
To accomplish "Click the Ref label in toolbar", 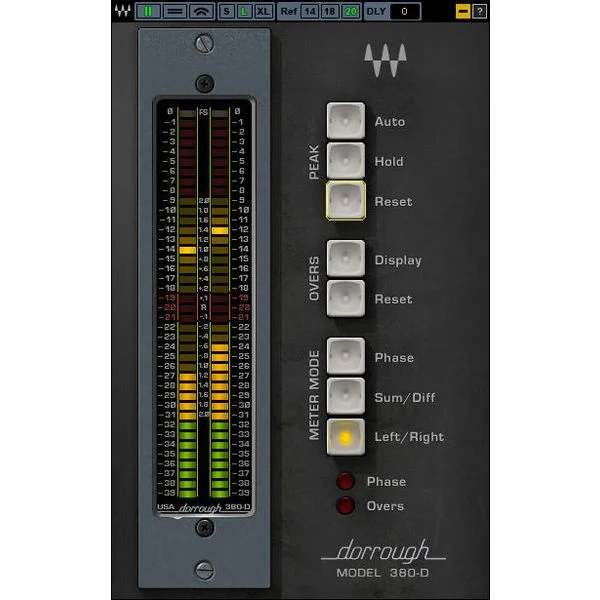I will [x=289, y=11].
